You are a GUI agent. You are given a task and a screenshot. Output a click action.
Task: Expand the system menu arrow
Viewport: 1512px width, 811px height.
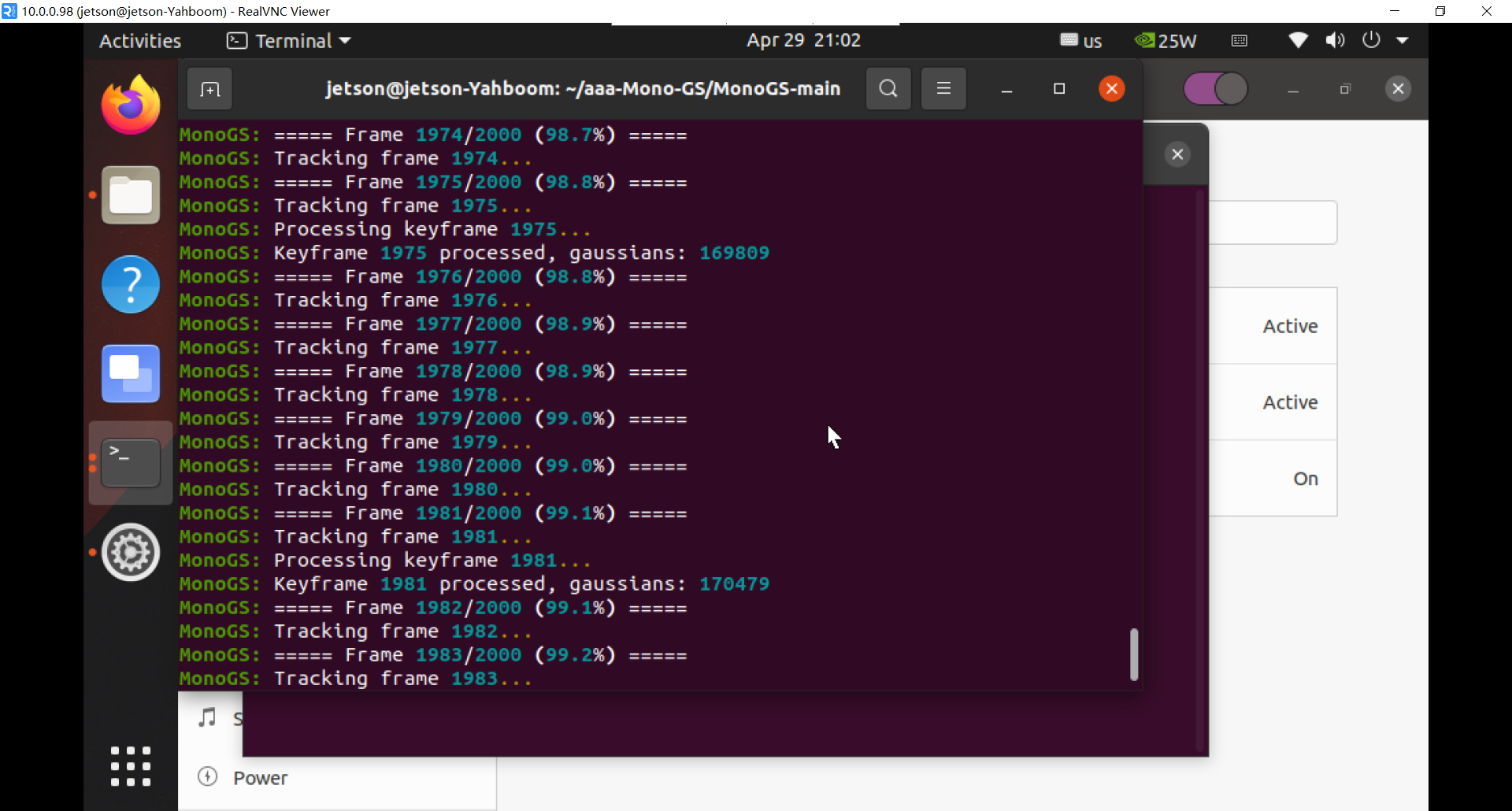1403,40
